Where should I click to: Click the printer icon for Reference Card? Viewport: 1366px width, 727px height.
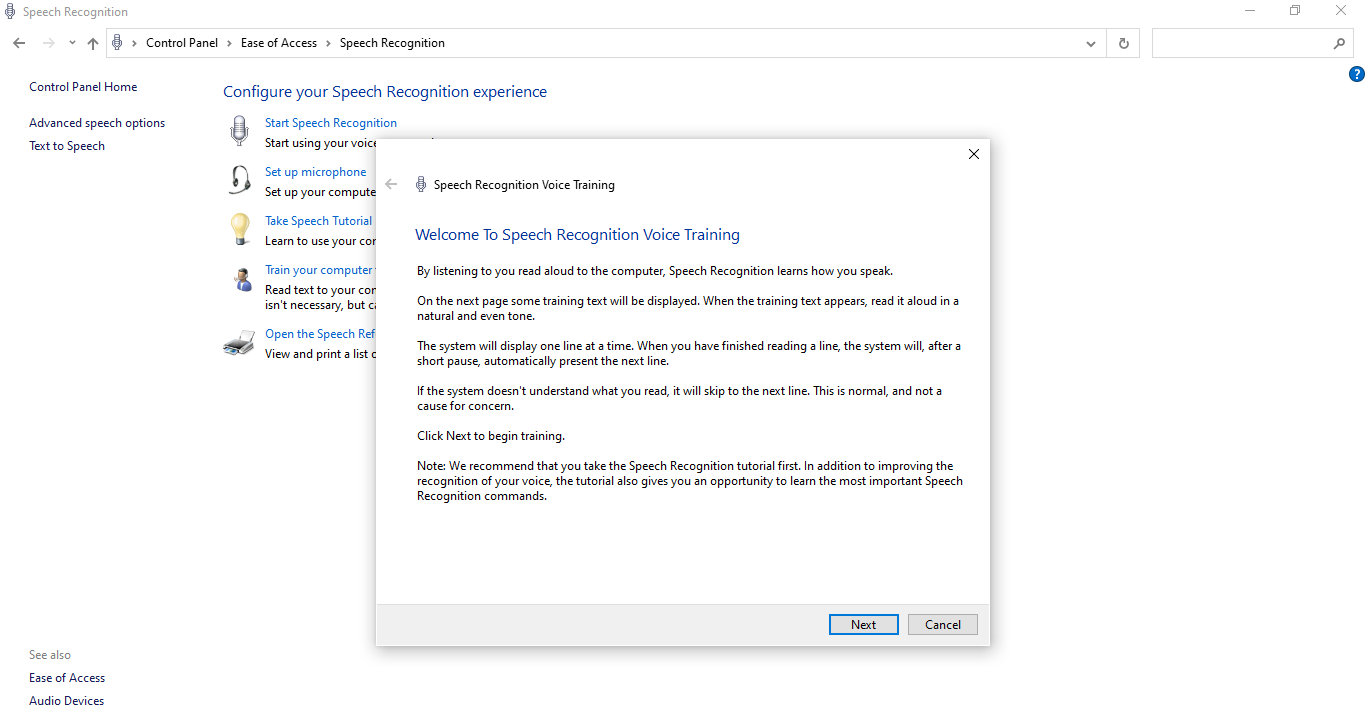click(x=239, y=343)
